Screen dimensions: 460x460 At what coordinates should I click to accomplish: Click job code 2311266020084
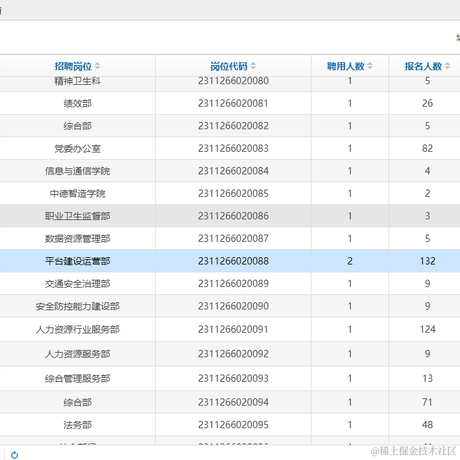pos(233,171)
